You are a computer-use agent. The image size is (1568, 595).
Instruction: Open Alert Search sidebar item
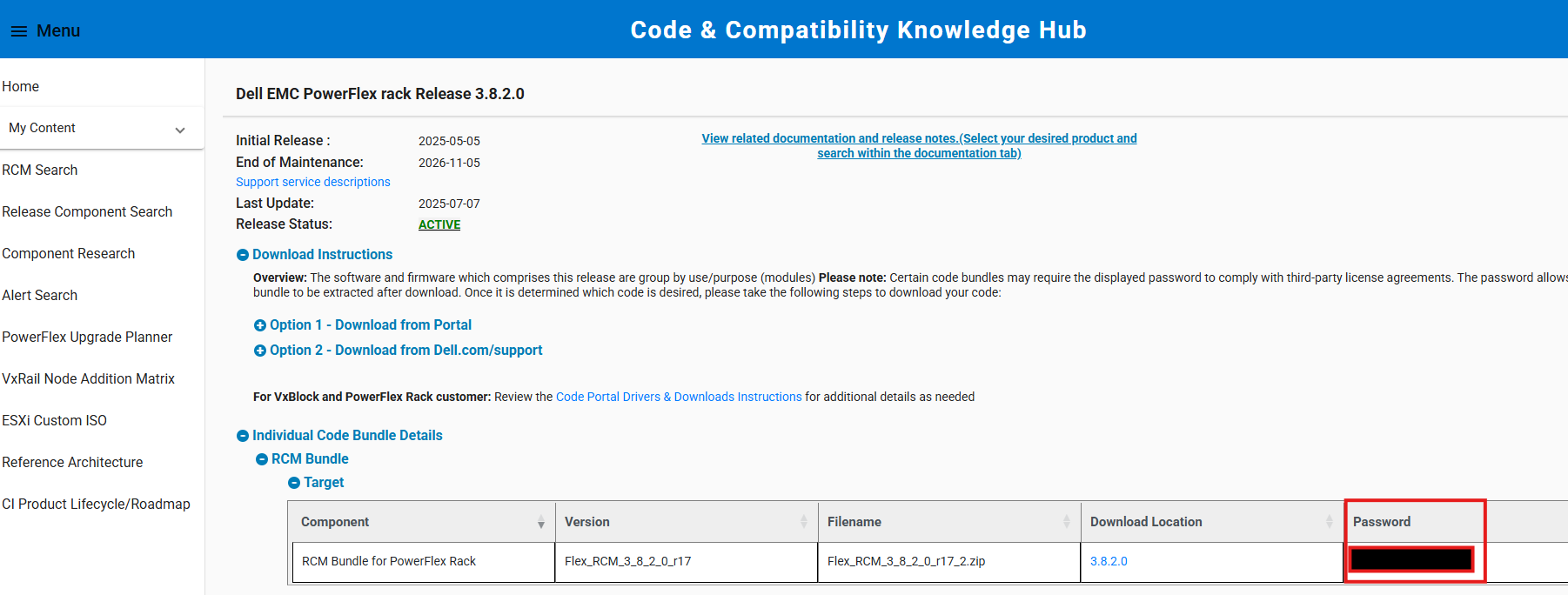pyautogui.click(x=40, y=296)
